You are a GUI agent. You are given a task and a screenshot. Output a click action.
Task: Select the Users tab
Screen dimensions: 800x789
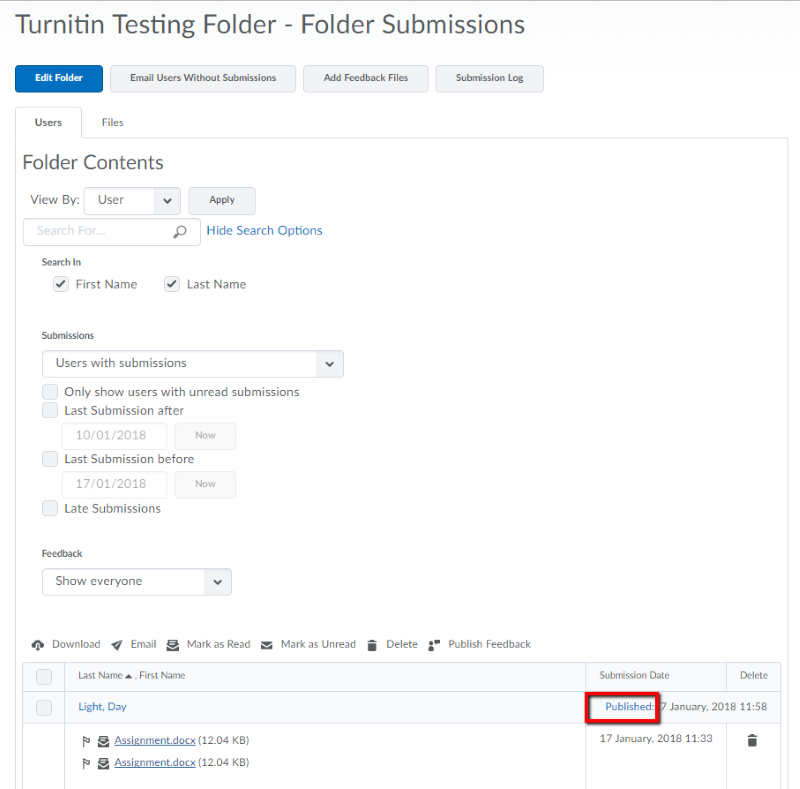[48, 122]
